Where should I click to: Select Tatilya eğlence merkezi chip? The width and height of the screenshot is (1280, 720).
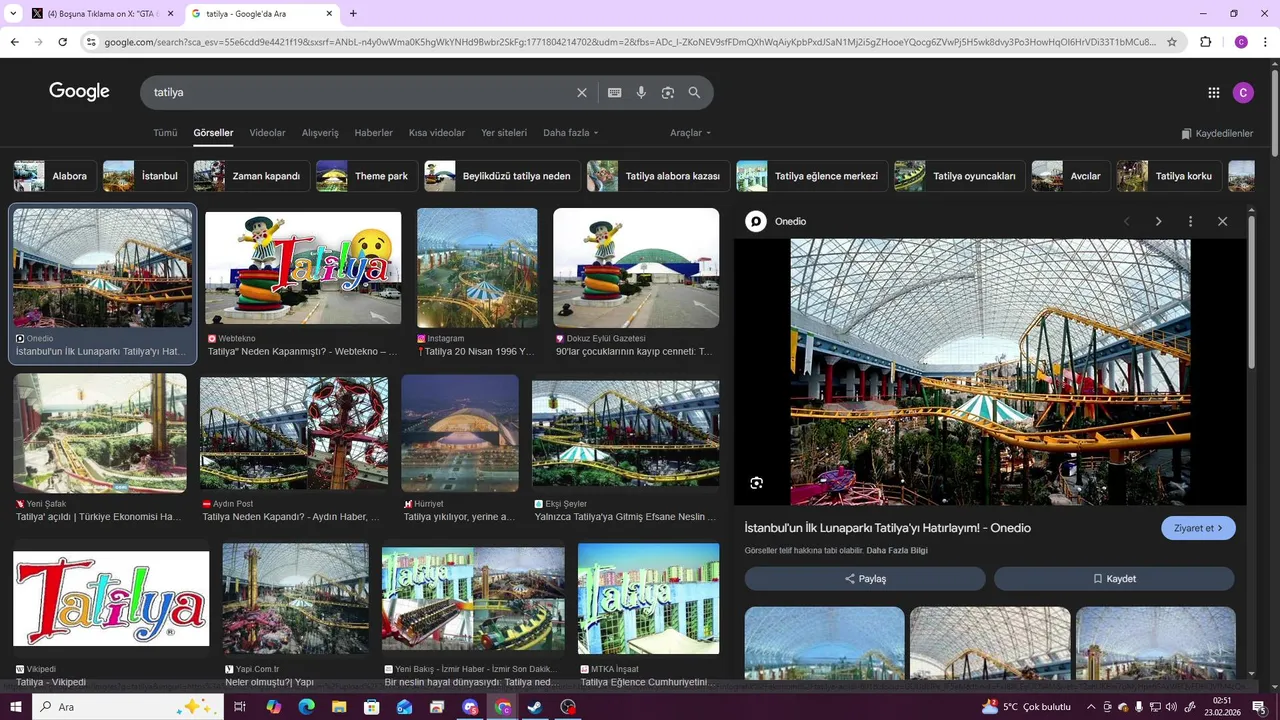click(812, 176)
